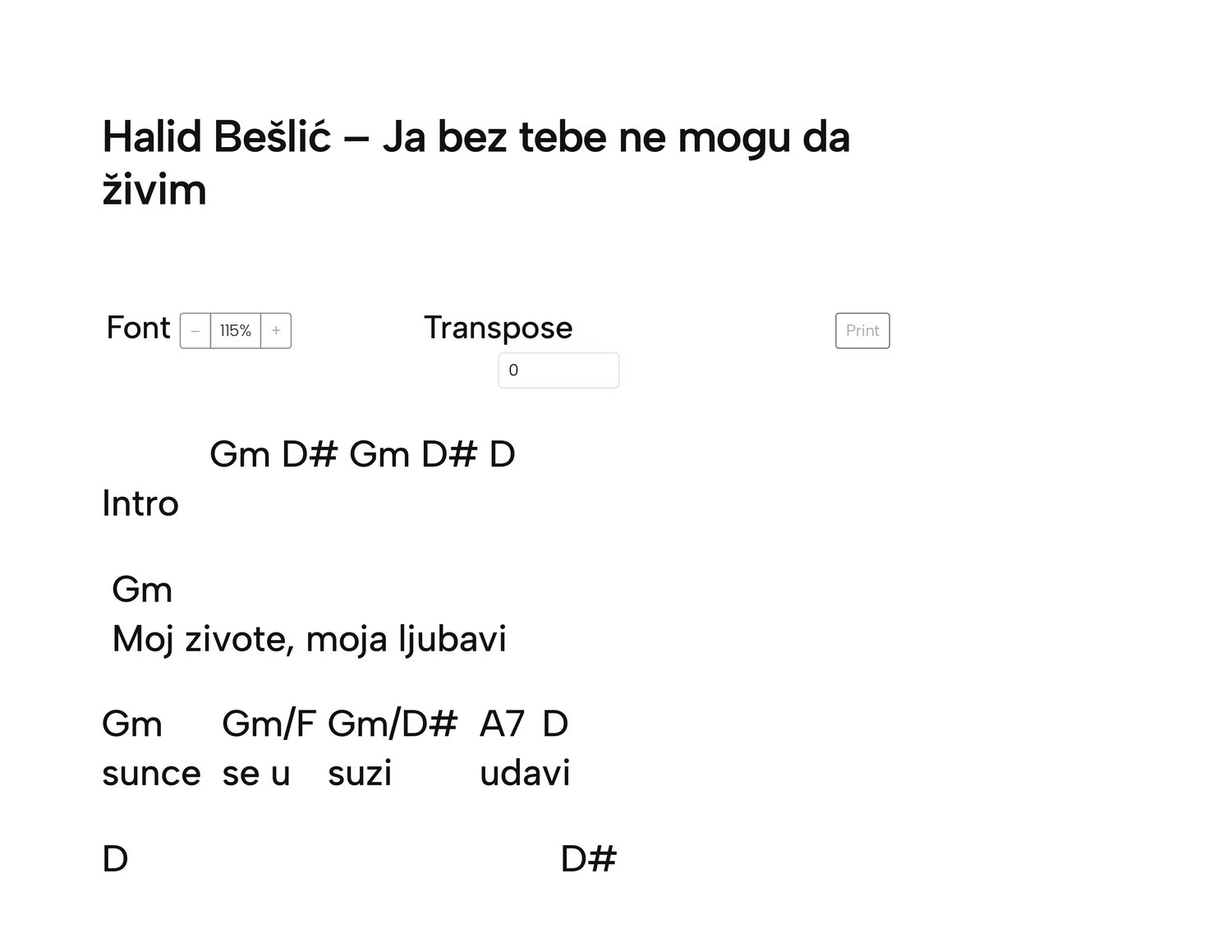Click the Gm chord above "Moj zivote"

click(x=142, y=590)
